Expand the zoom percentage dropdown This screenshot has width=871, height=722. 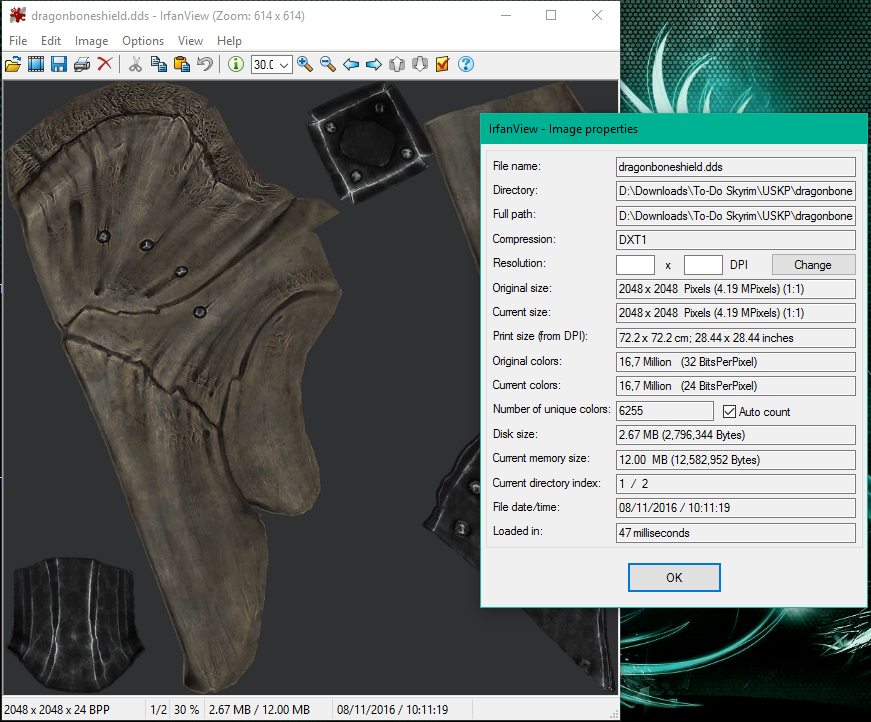tap(285, 65)
